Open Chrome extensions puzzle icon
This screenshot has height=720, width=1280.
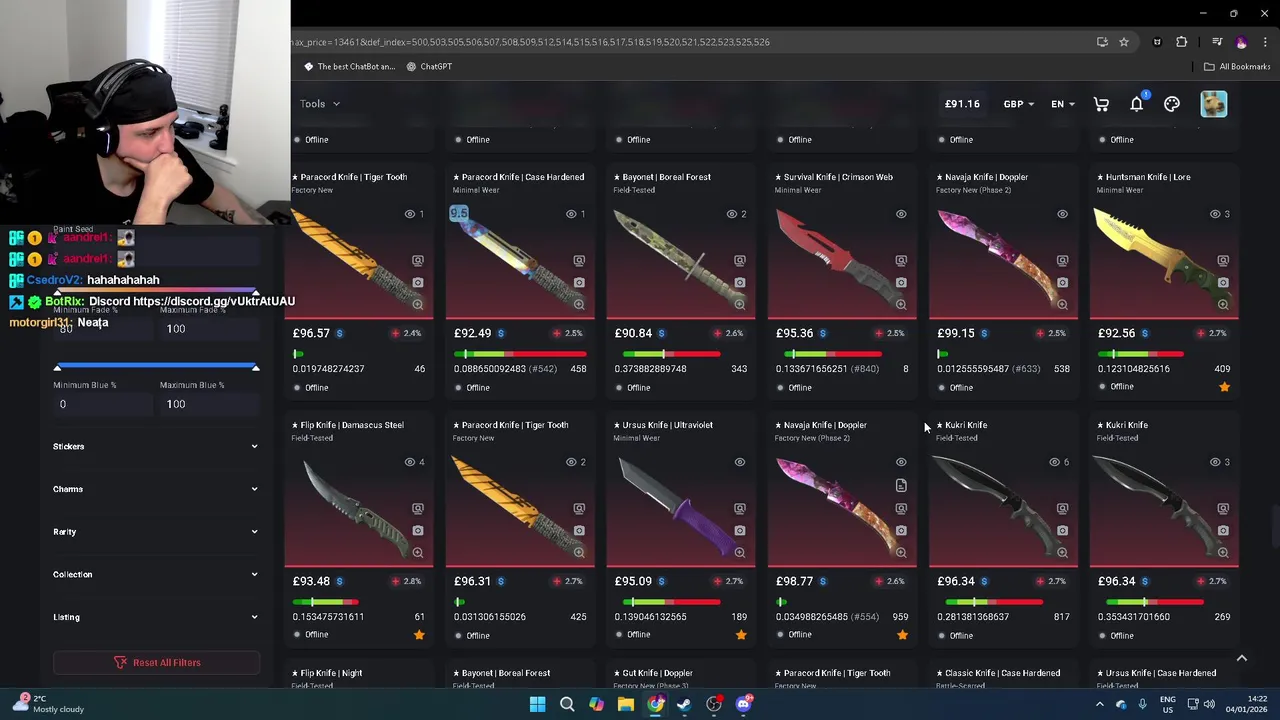pos(1182,42)
